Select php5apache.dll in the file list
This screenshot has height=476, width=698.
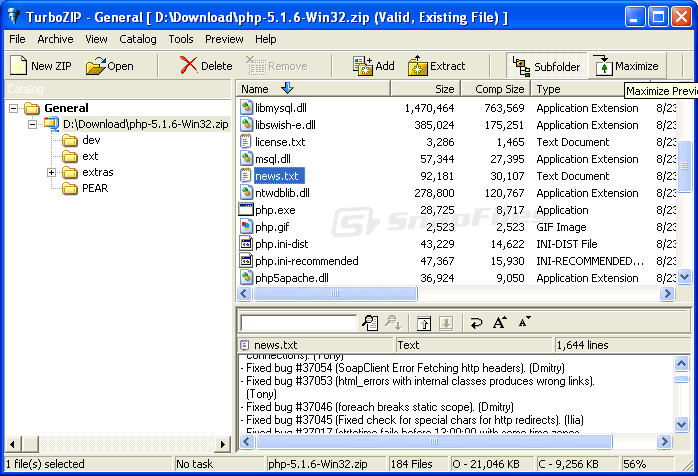292,278
